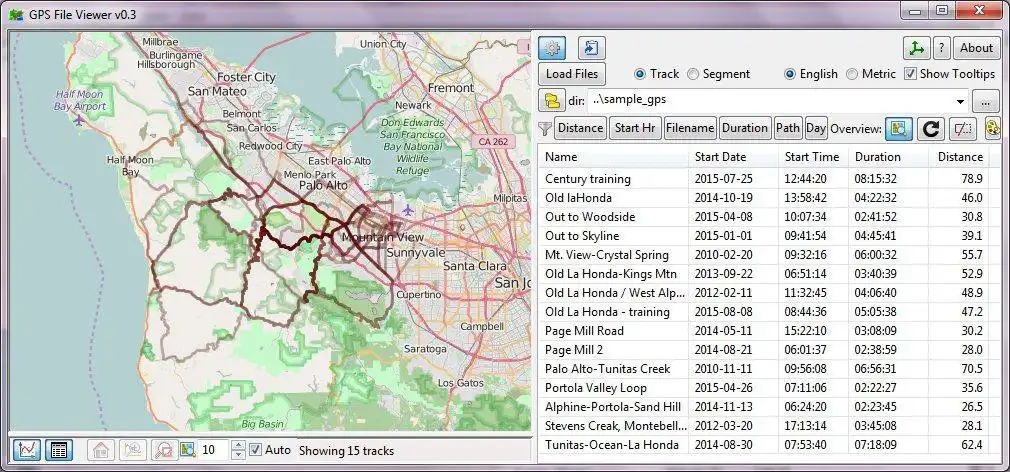Decrease zoom level with down stepper arrow
The width and height of the screenshot is (1010, 472).
point(238,455)
